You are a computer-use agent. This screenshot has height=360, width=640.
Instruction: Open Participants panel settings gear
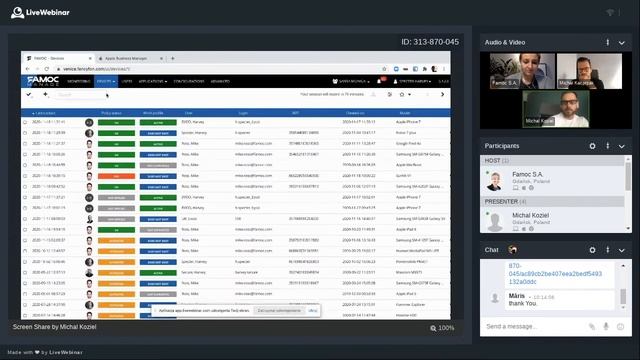coord(592,146)
